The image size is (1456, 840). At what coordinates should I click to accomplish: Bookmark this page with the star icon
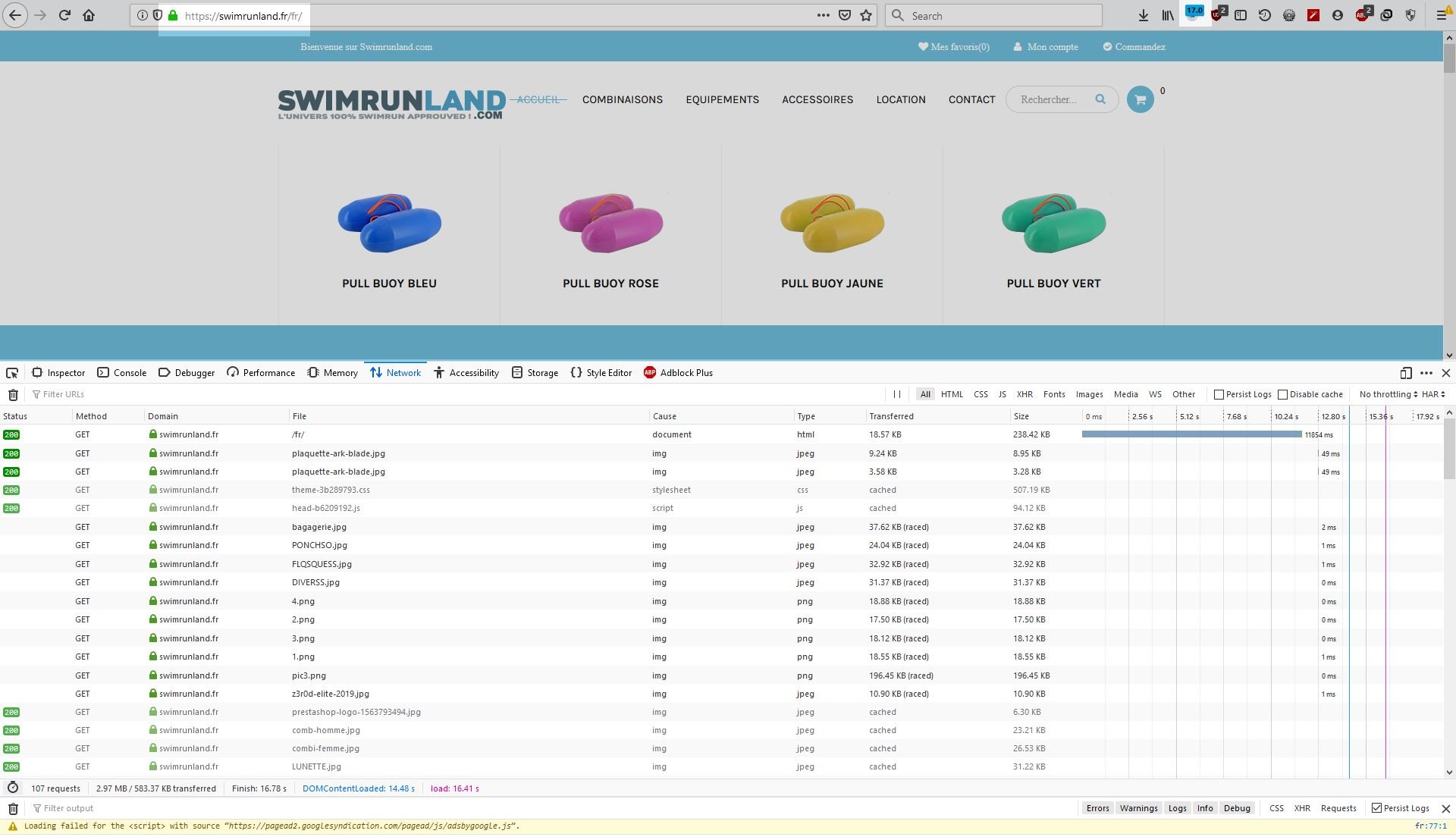pyautogui.click(x=866, y=15)
